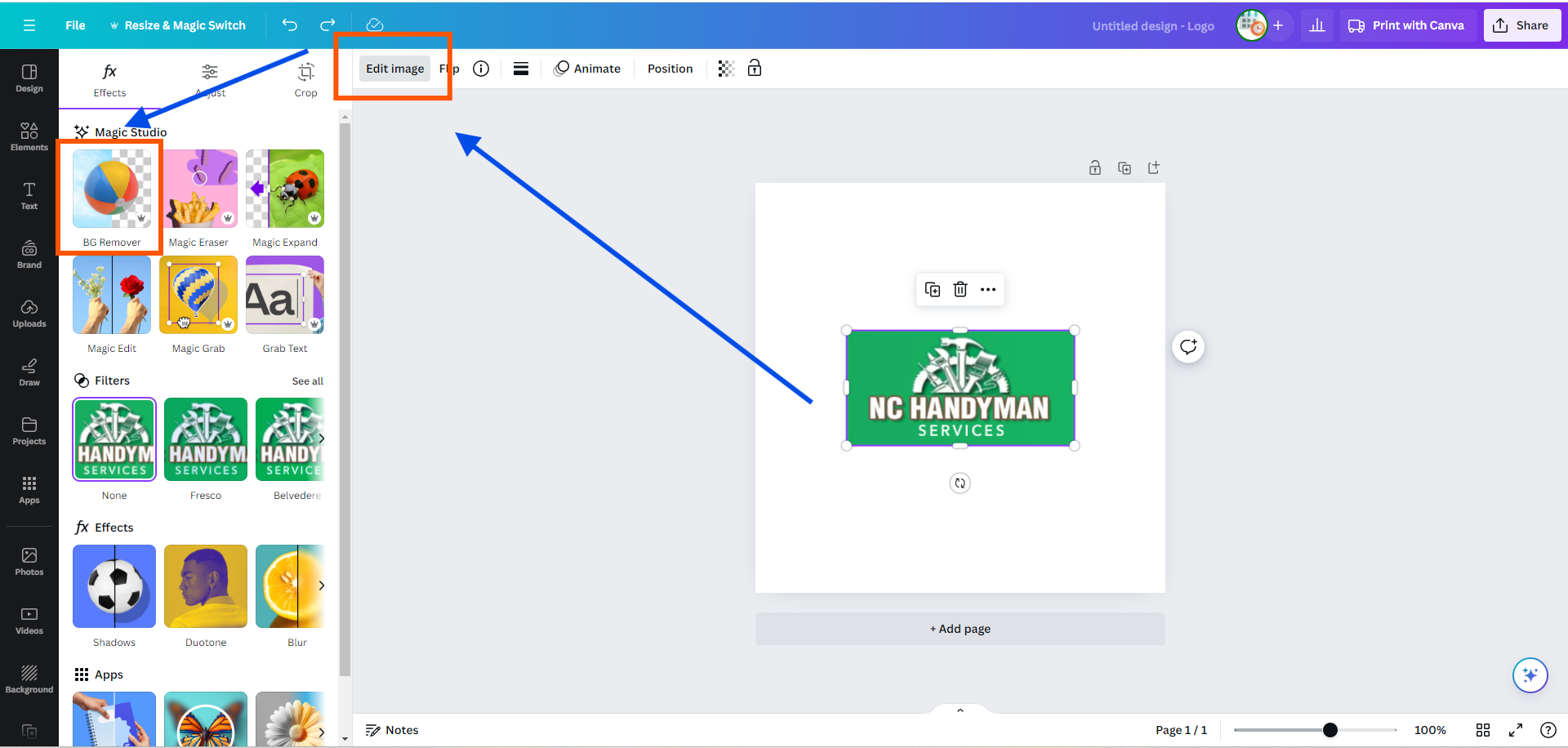Redo the last action
Viewport: 1568px width, 748px height.
coord(327,25)
